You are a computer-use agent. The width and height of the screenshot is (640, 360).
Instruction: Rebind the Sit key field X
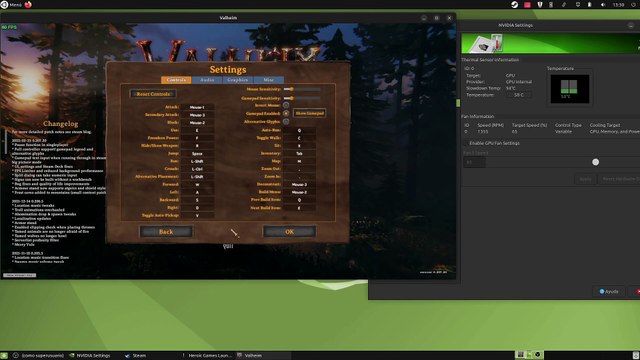(x=299, y=146)
